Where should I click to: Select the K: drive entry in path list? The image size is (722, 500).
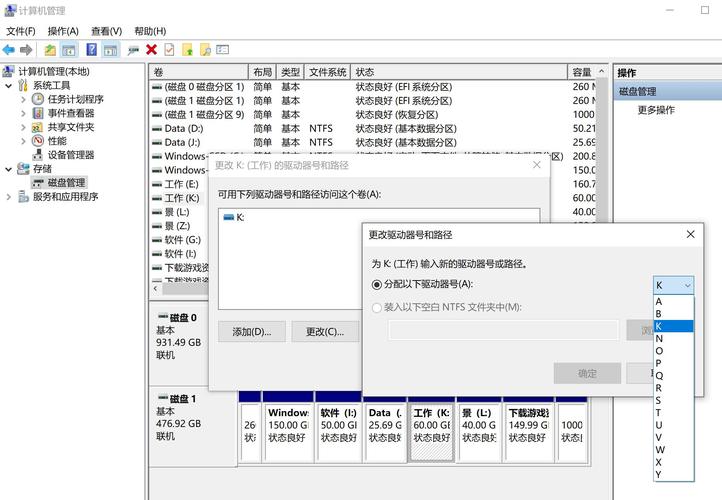(x=233, y=217)
